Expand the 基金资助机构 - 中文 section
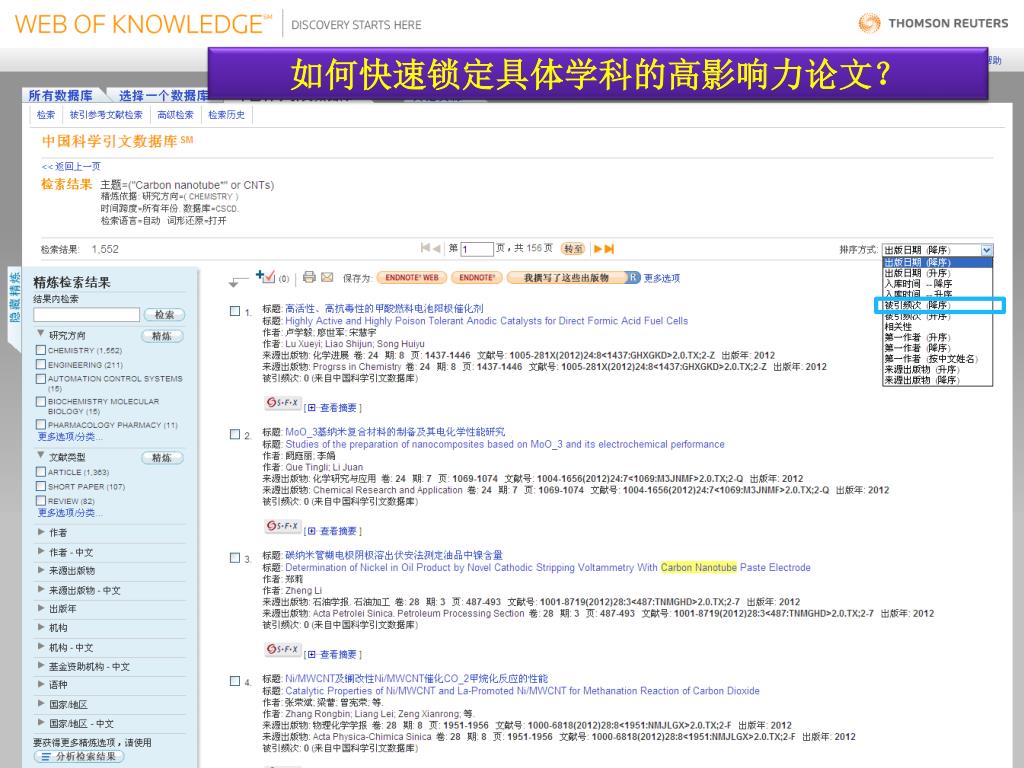1024x768 pixels. [41, 666]
